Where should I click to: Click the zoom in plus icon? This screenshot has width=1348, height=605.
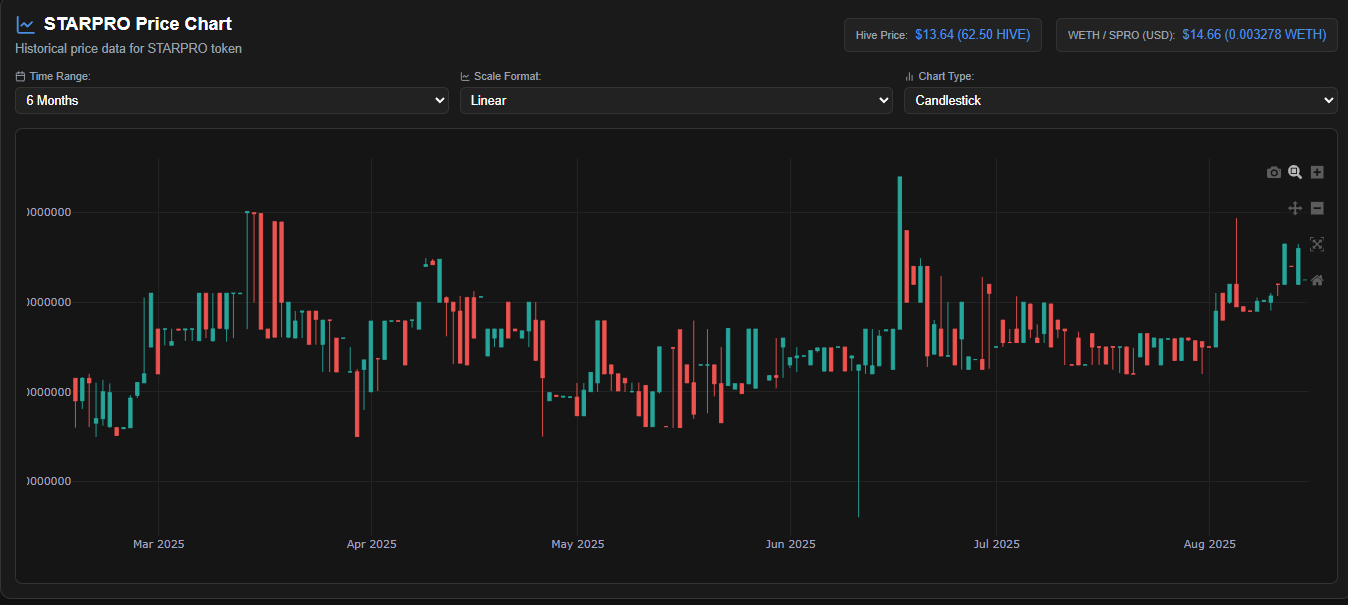coord(1317,172)
